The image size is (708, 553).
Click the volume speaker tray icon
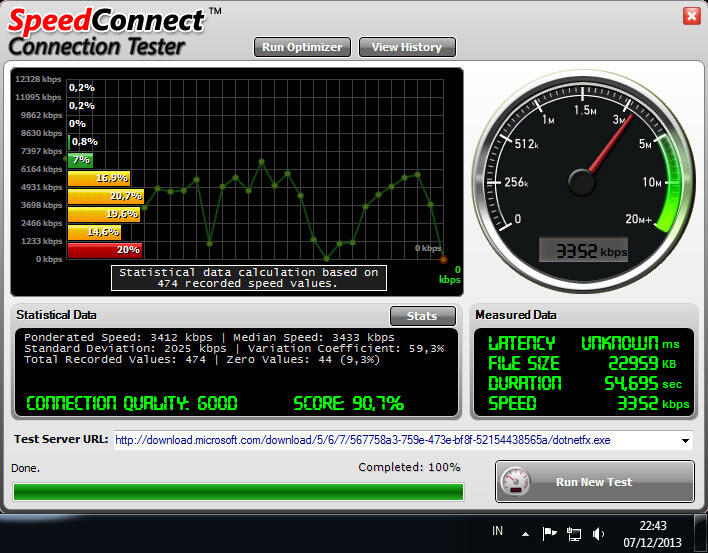point(598,534)
